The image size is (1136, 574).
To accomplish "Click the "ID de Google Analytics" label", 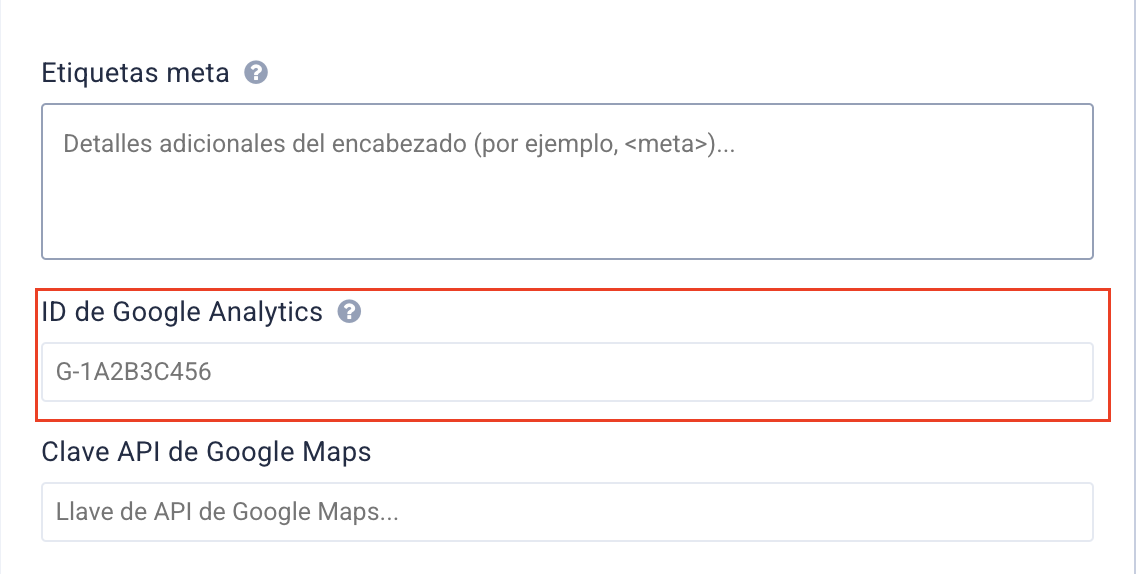I will (182, 312).
